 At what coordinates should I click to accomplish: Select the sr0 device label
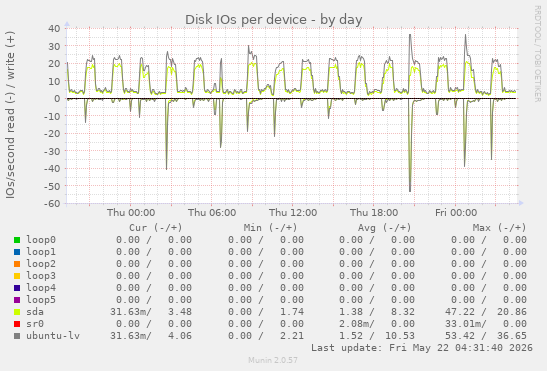tap(35, 324)
